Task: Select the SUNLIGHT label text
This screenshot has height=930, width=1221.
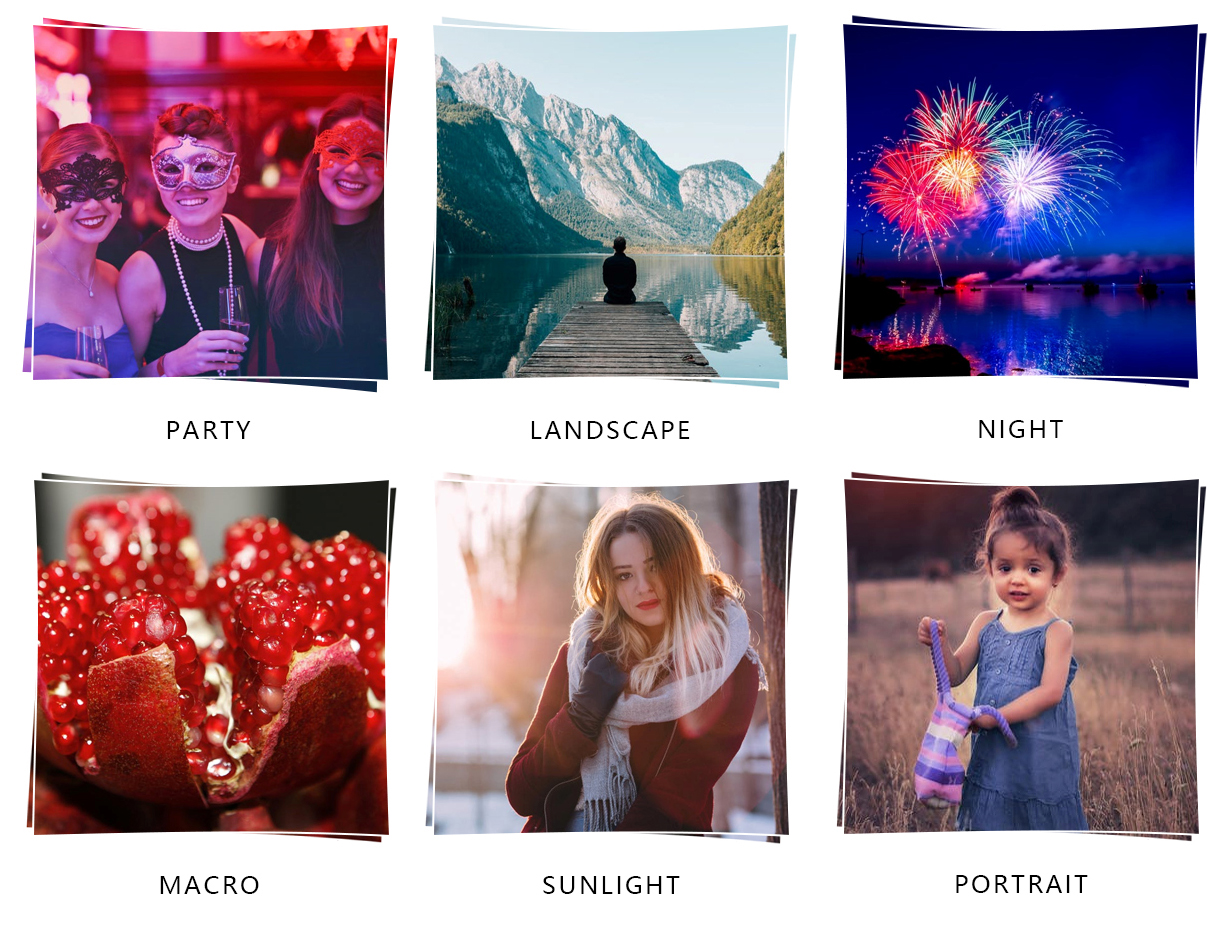Action: pos(612,886)
